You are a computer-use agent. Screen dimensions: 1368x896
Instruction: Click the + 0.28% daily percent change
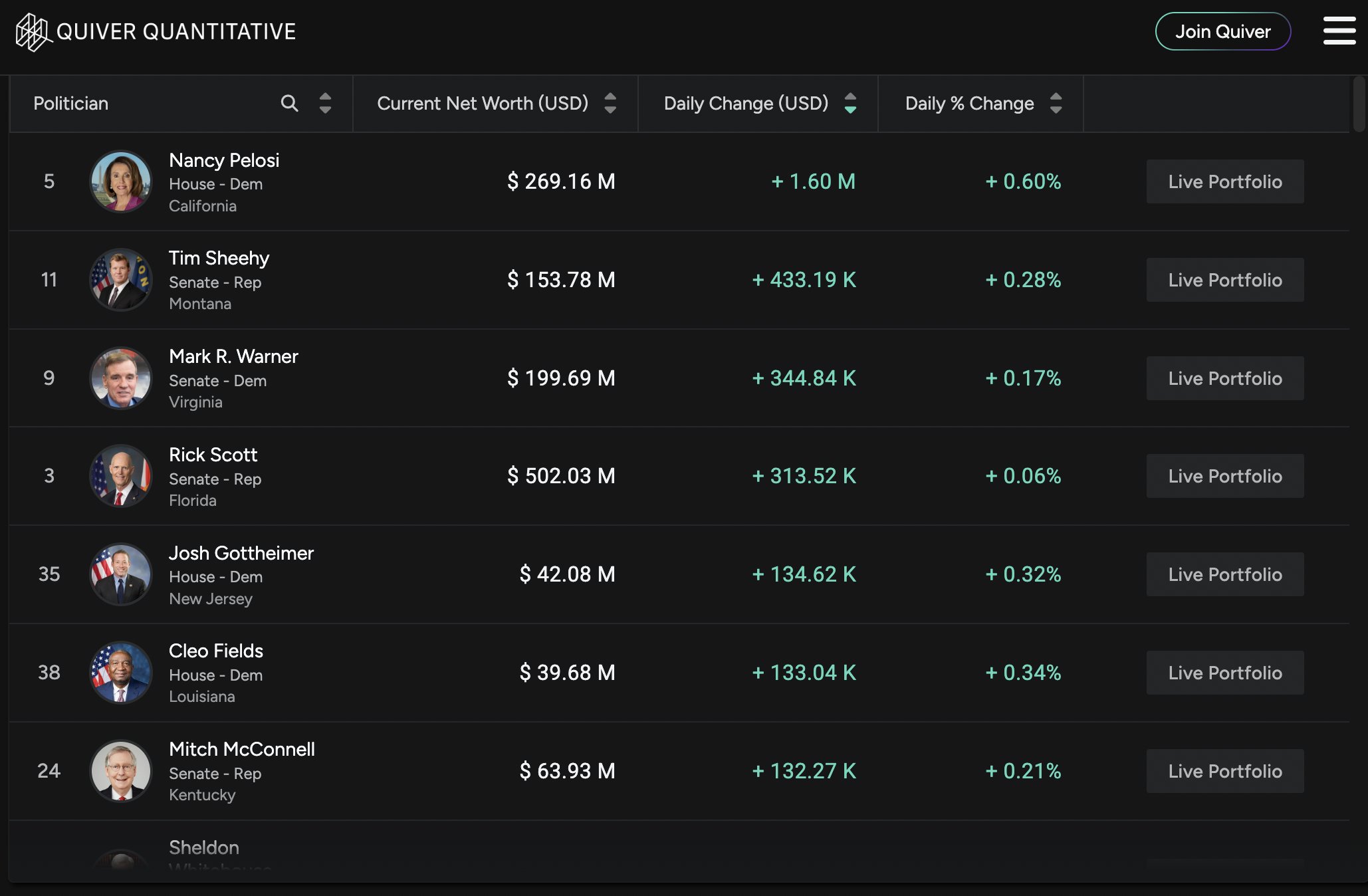1023,280
